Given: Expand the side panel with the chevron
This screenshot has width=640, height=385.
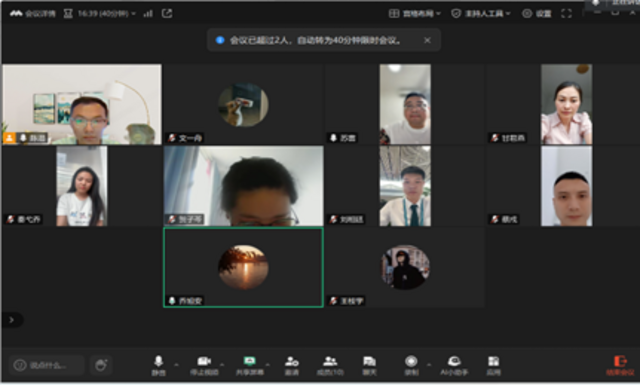Looking at the screenshot, I should [12, 320].
